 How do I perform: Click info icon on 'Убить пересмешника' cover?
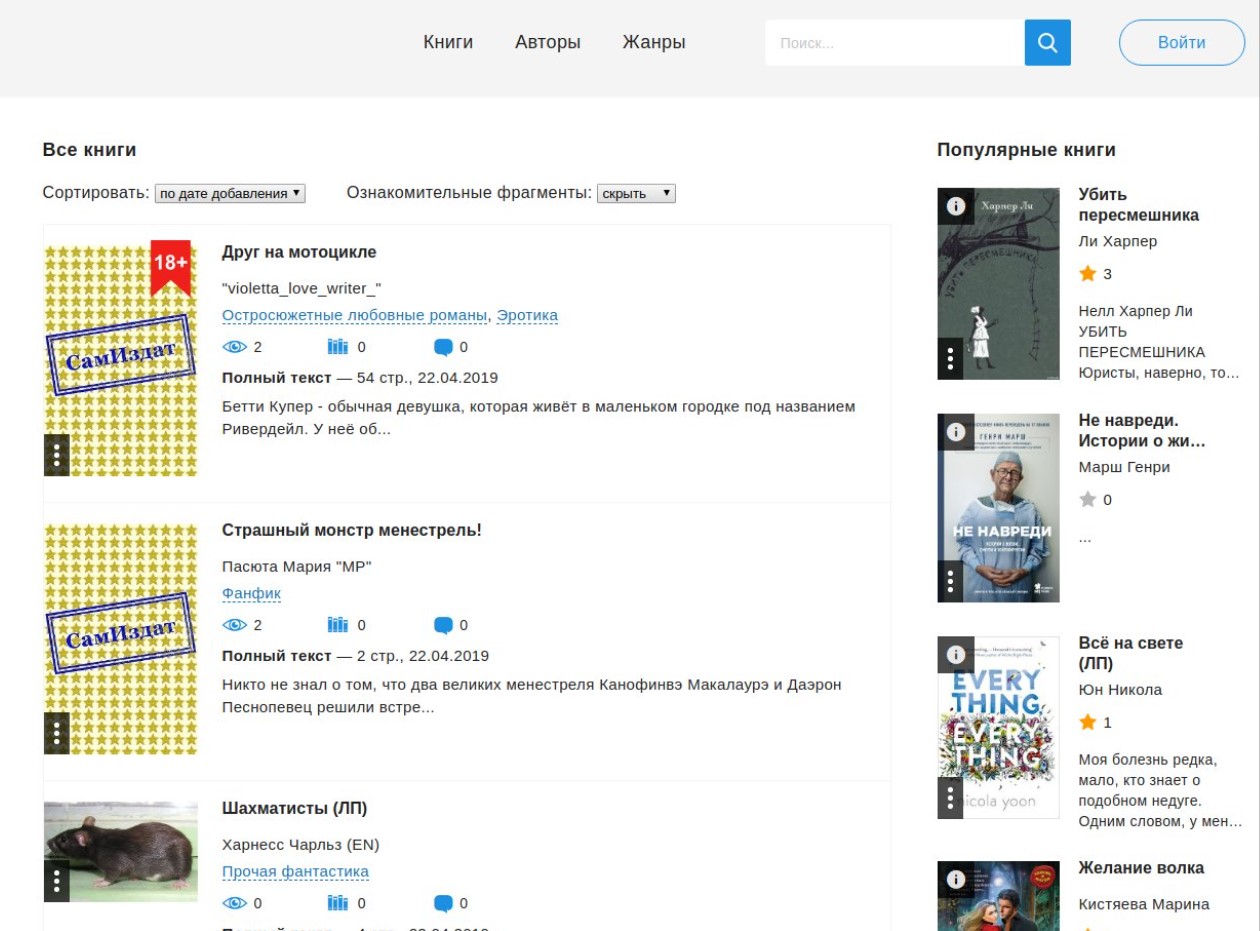coord(955,206)
